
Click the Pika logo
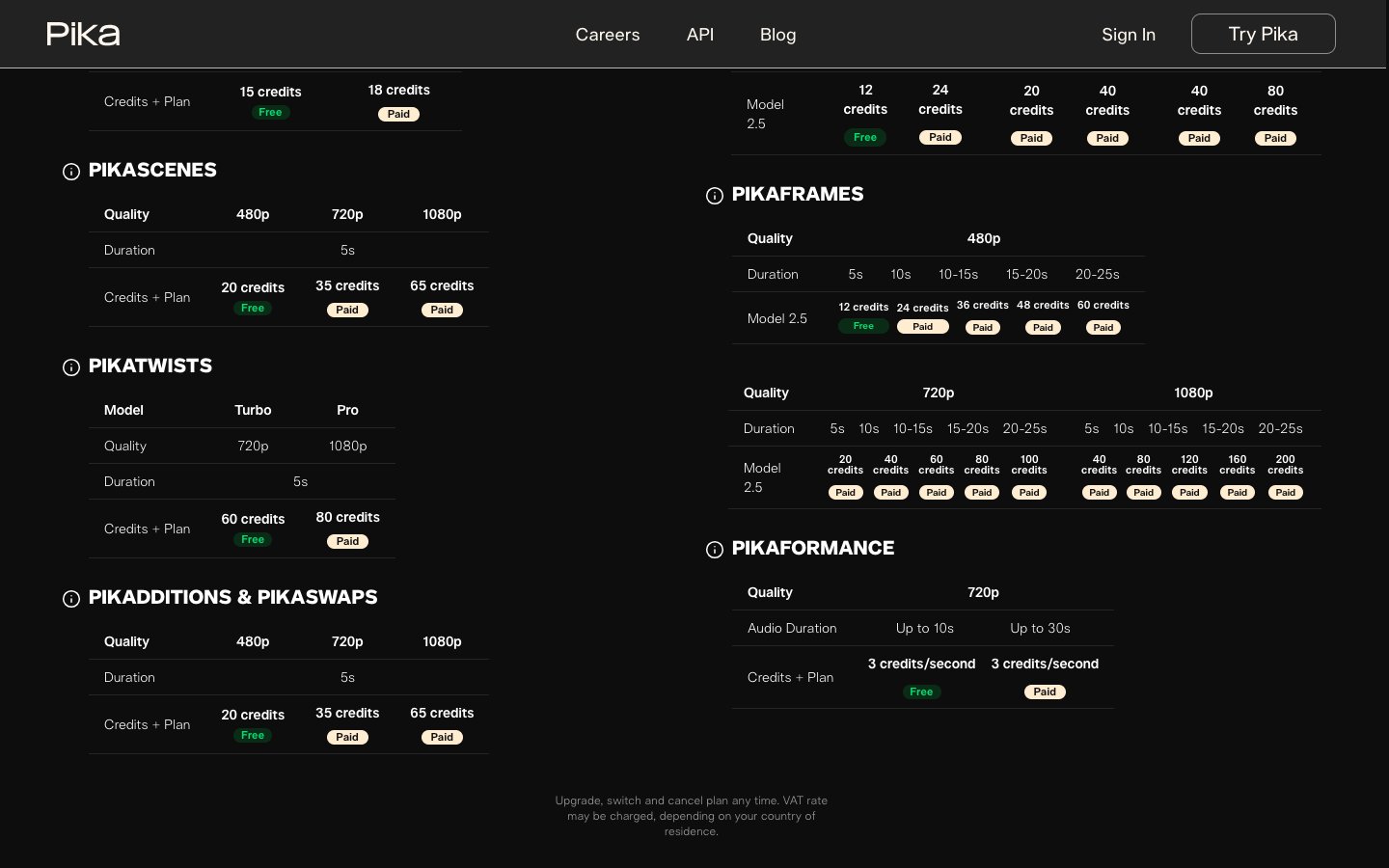point(83,34)
